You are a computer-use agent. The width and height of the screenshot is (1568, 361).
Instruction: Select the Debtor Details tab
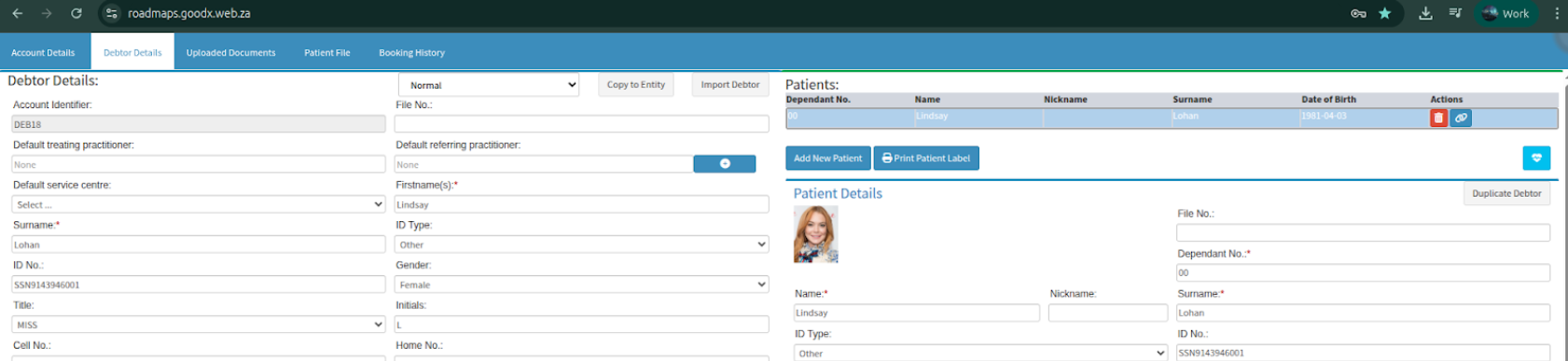point(132,52)
